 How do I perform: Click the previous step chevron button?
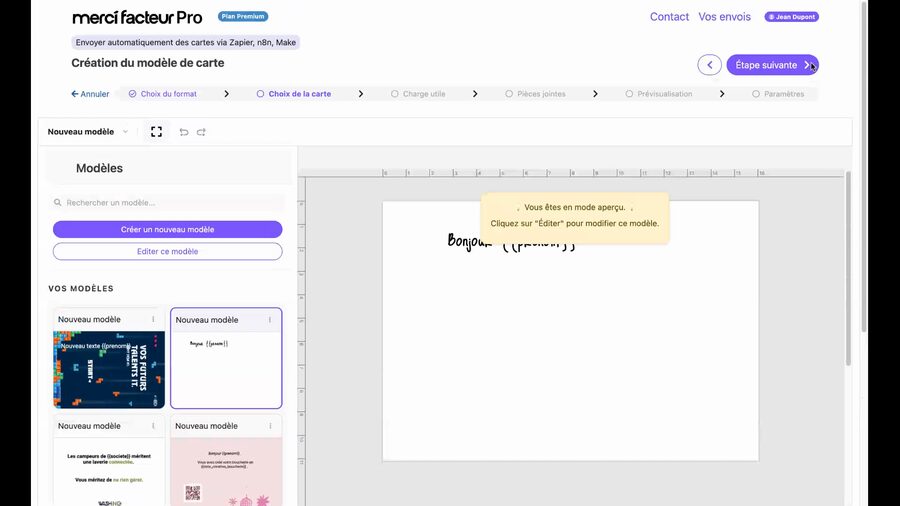point(709,65)
